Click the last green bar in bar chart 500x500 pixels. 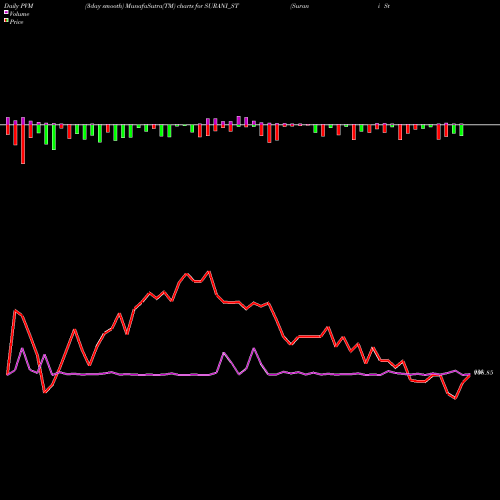click(461, 130)
